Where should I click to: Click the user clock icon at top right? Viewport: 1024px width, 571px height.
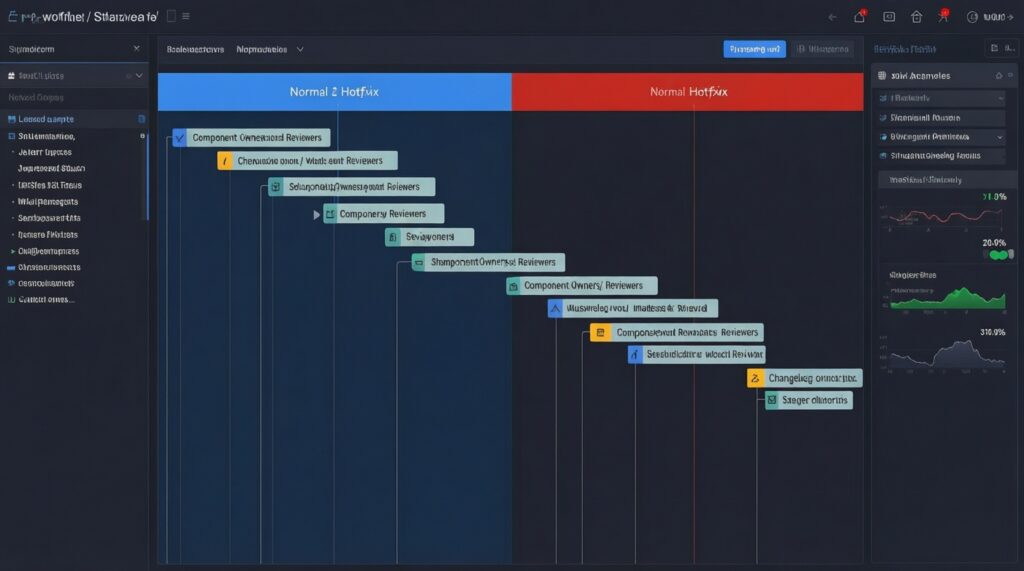tap(971, 17)
